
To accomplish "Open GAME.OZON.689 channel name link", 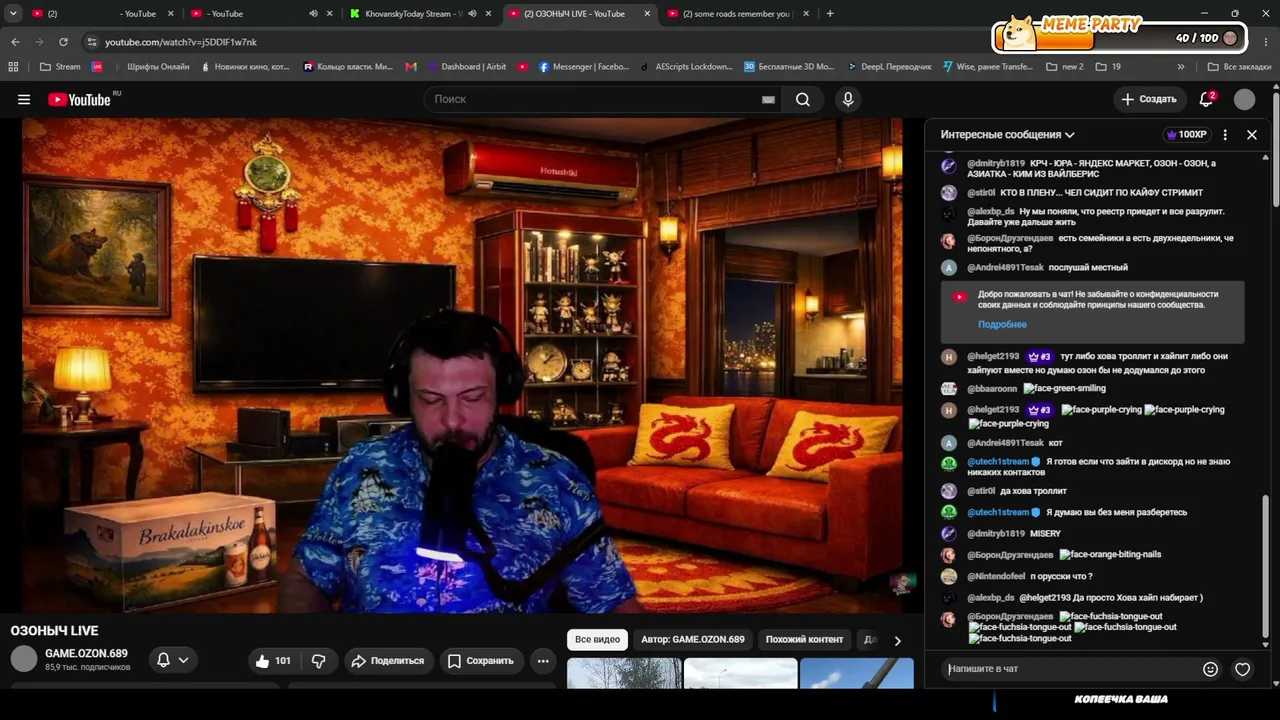I will click(x=86, y=653).
